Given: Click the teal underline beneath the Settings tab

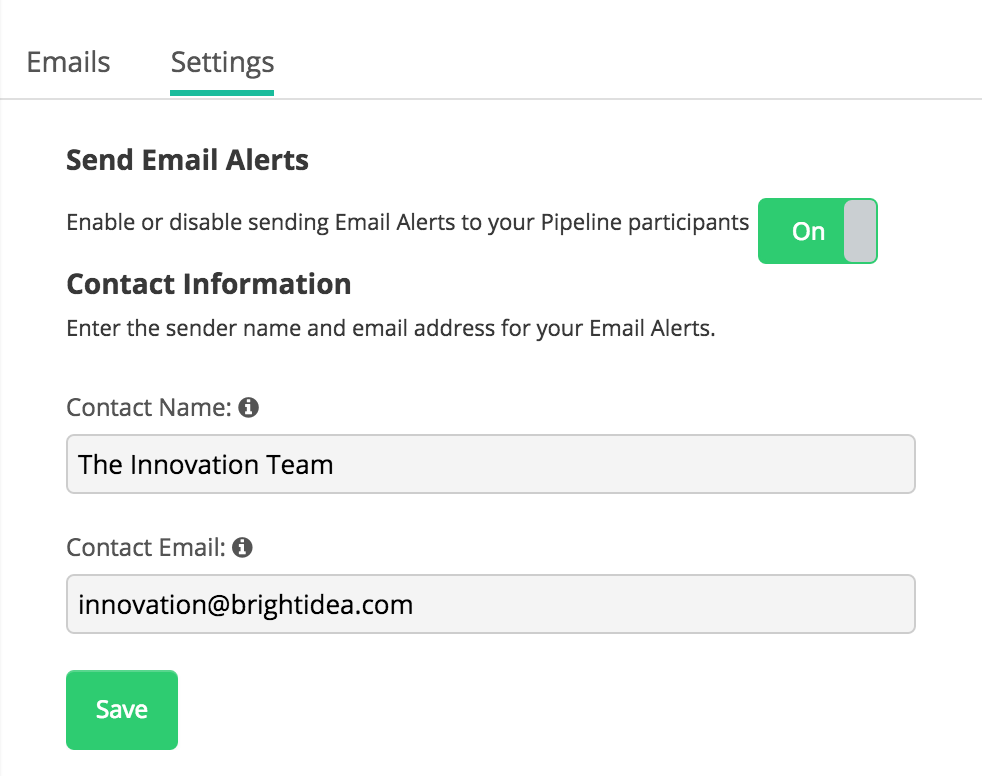Looking at the screenshot, I should coord(222,93).
